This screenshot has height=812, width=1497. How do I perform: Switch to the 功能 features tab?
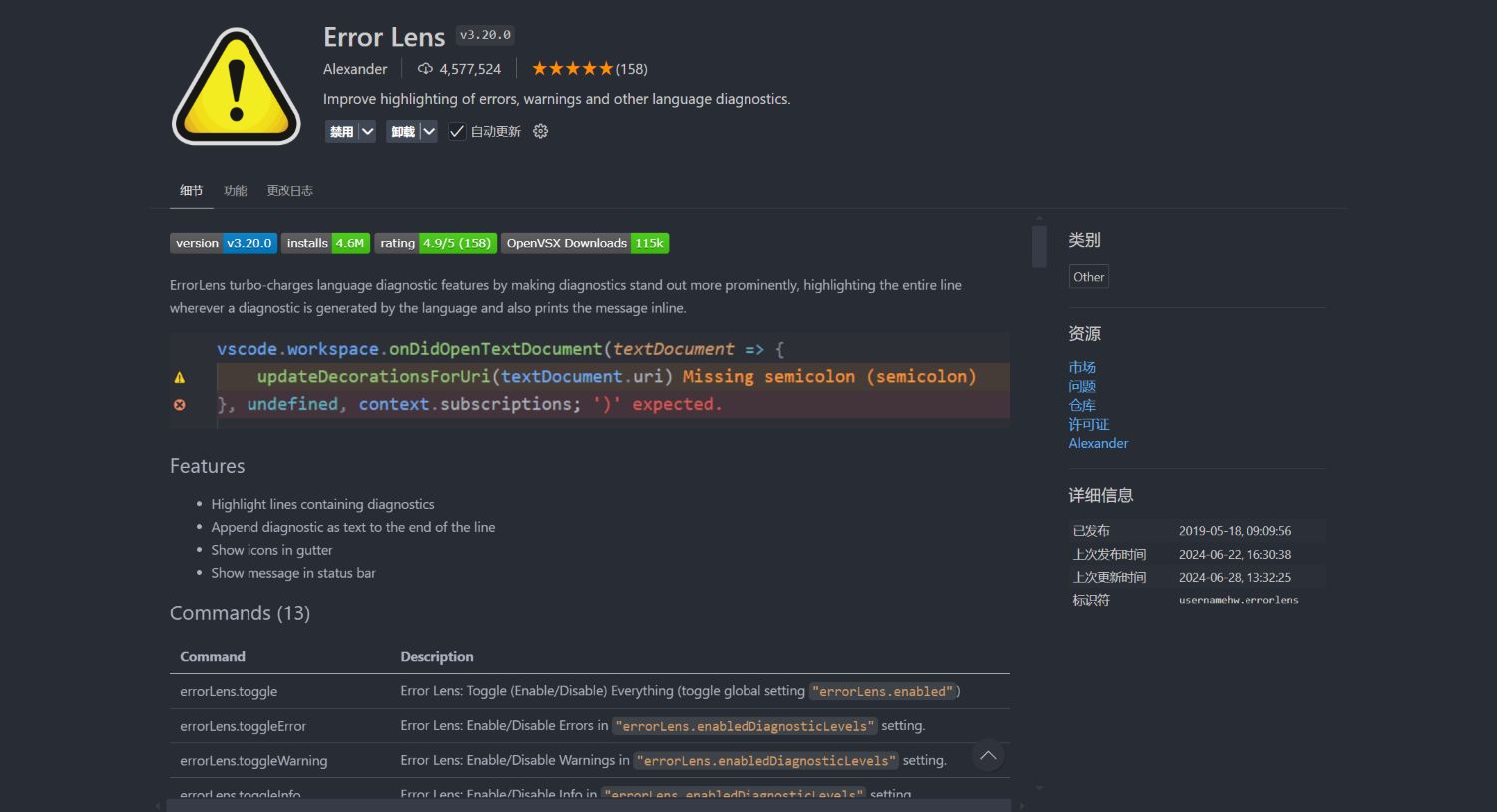pyautogui.click(x=236, y=190)
